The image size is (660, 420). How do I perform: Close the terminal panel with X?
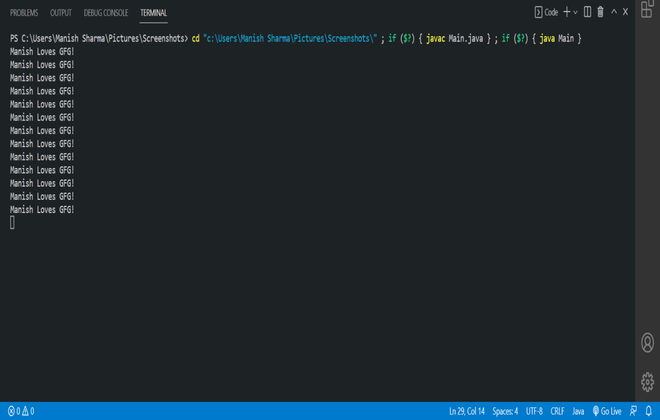tap(625, 12)
